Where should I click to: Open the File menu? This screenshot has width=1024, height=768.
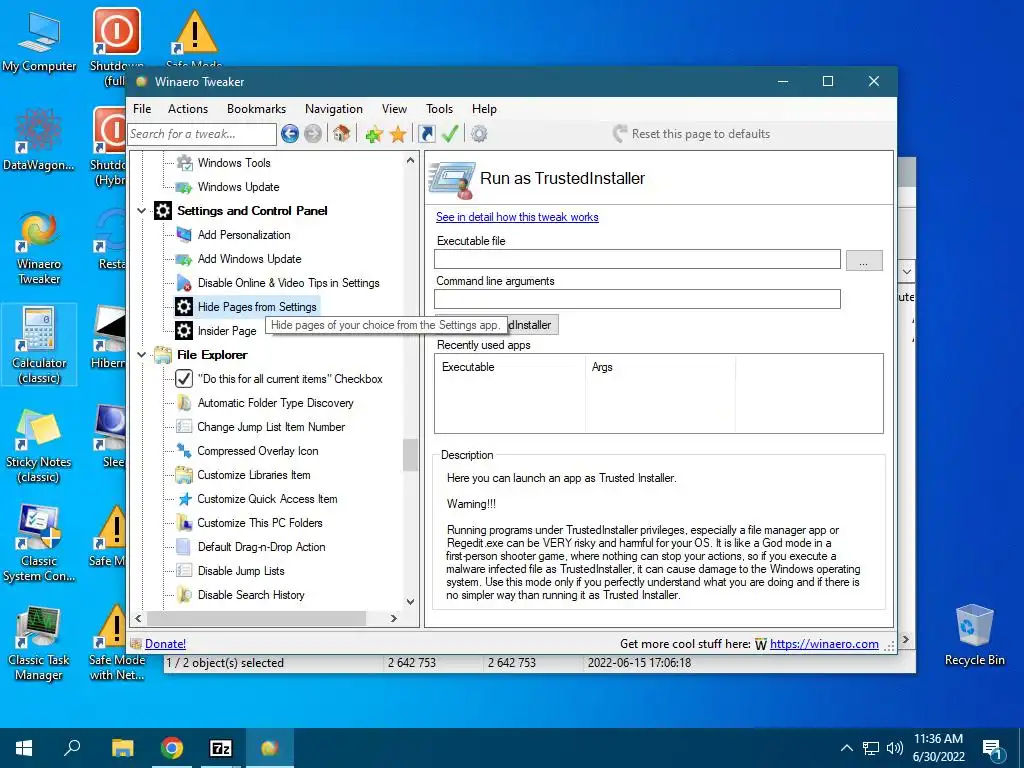[142, 109]
